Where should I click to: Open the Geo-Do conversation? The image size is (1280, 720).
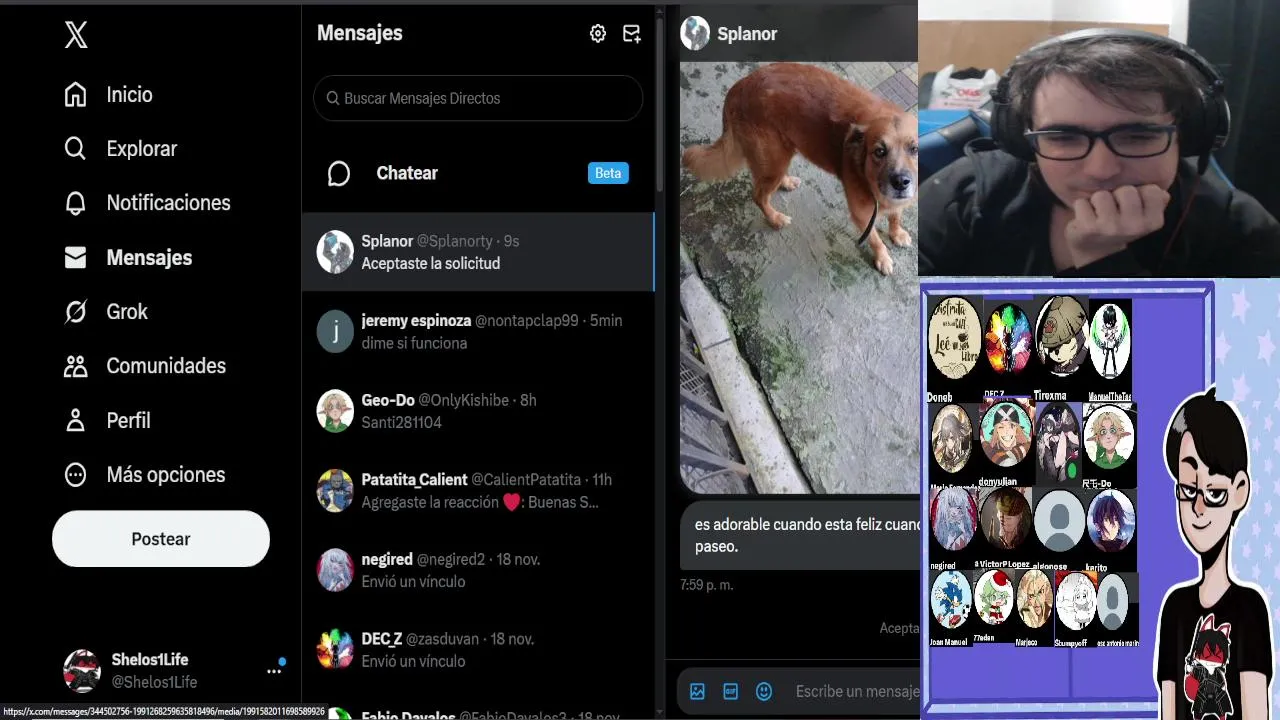tap(478, 411)
